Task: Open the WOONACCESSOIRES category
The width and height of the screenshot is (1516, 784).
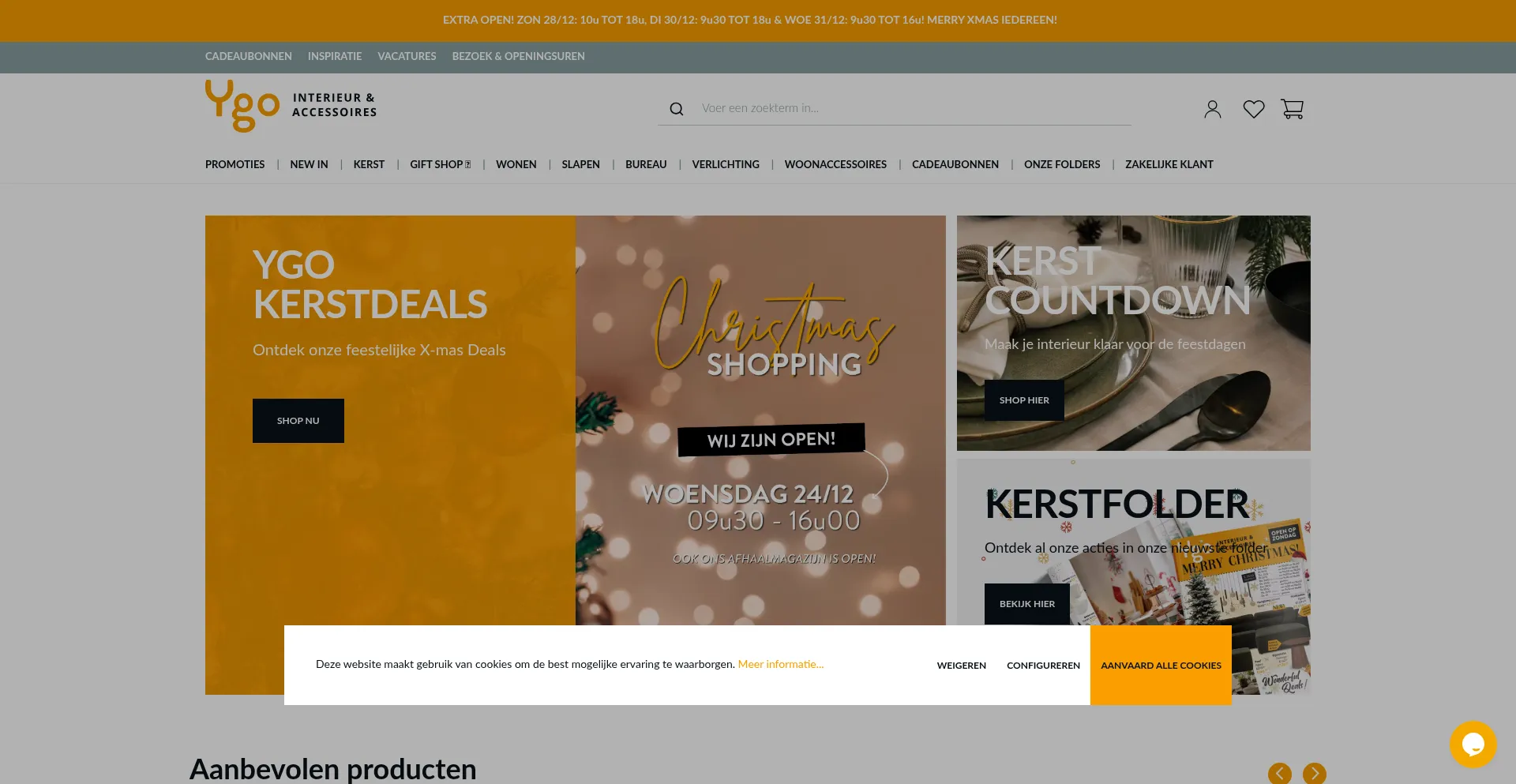Action: 835,164
